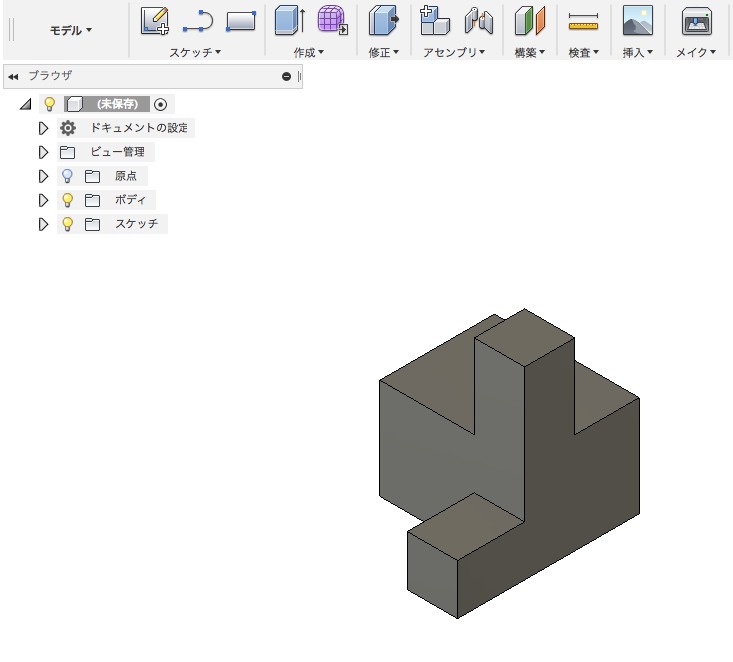
Task: Activate the (未保存) component radio button
Action: click(x=160, y=104)
